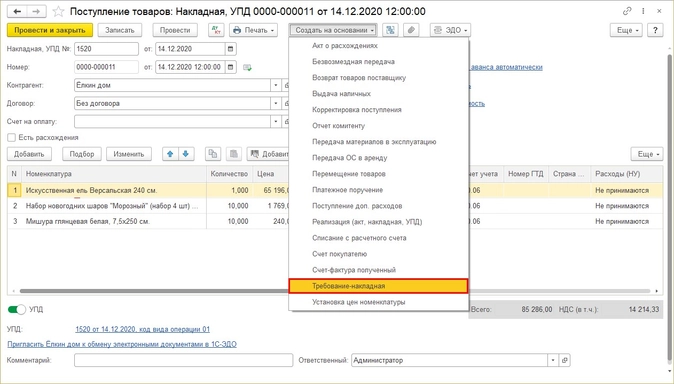Expand the Контрагент dropdown arrow

276,85
